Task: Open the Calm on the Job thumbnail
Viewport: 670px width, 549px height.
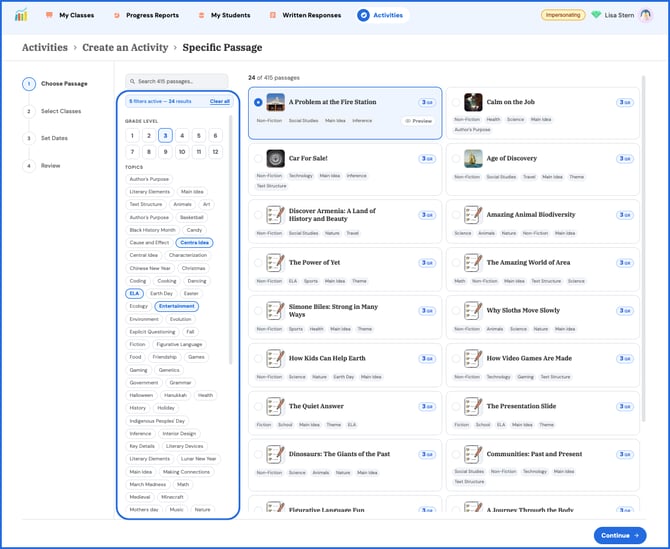Action: point(473,102)
